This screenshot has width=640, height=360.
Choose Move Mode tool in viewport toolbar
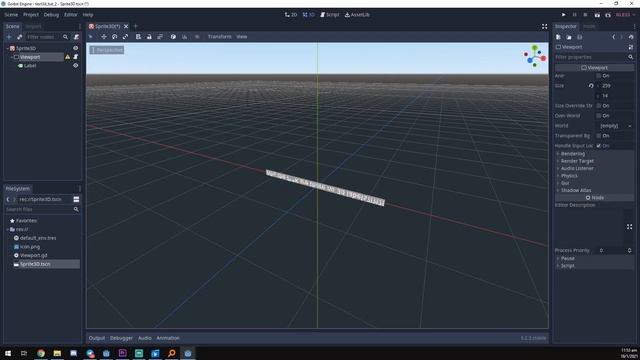tap(104, 37)
